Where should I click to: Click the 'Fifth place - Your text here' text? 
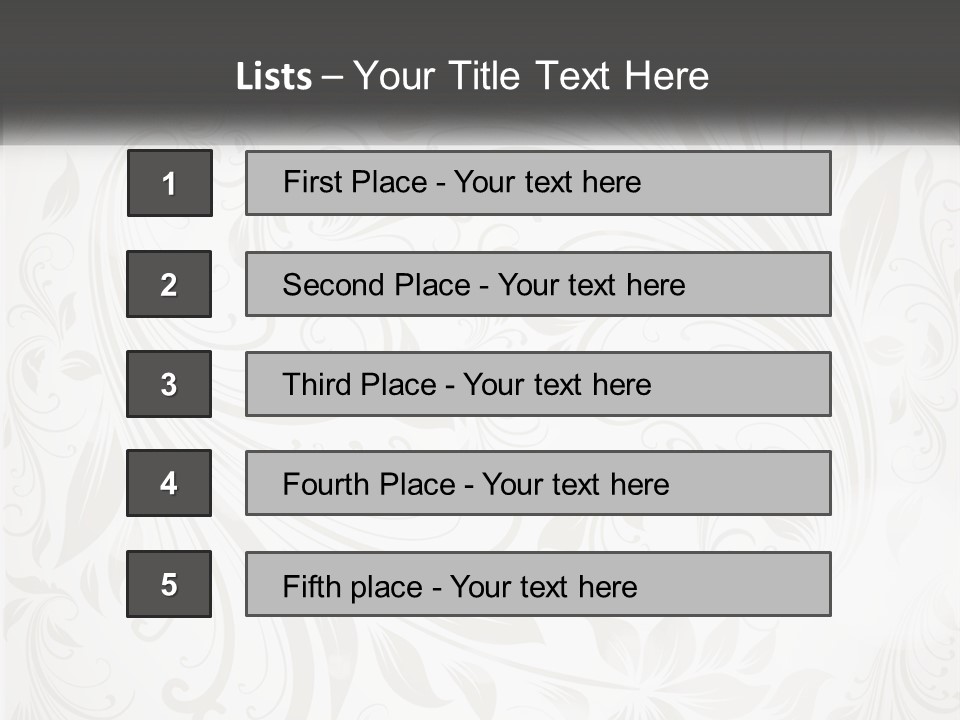tap(460, 586)
